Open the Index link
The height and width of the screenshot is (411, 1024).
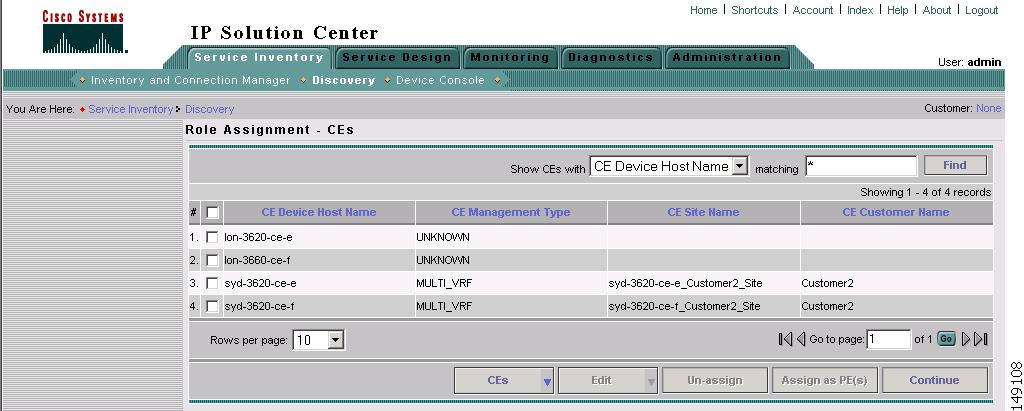click(x=859, y=10)
